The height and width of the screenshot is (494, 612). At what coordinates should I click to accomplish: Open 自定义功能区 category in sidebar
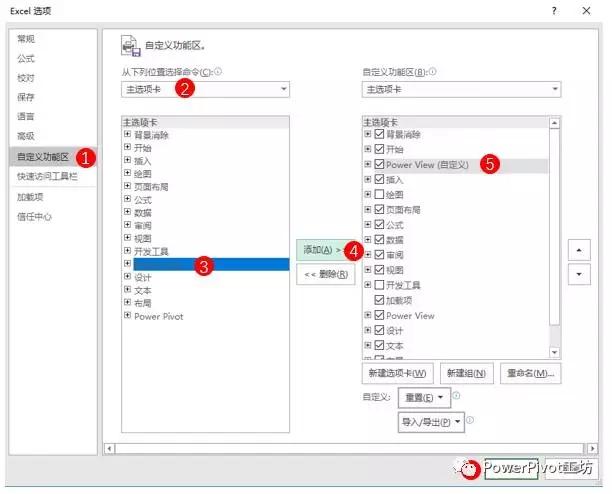[53, 157]
